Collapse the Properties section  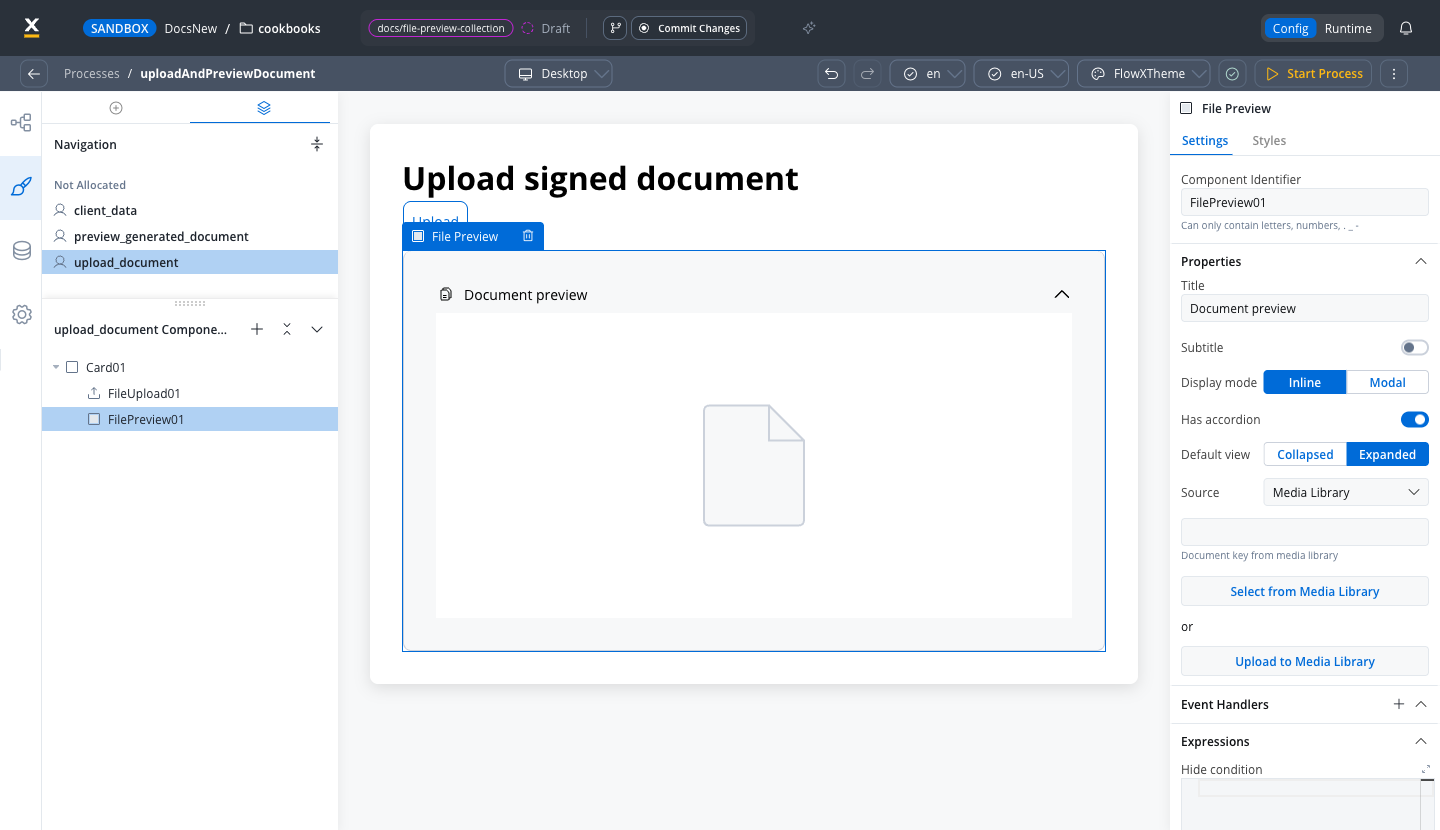click(x=1420, y=261)
